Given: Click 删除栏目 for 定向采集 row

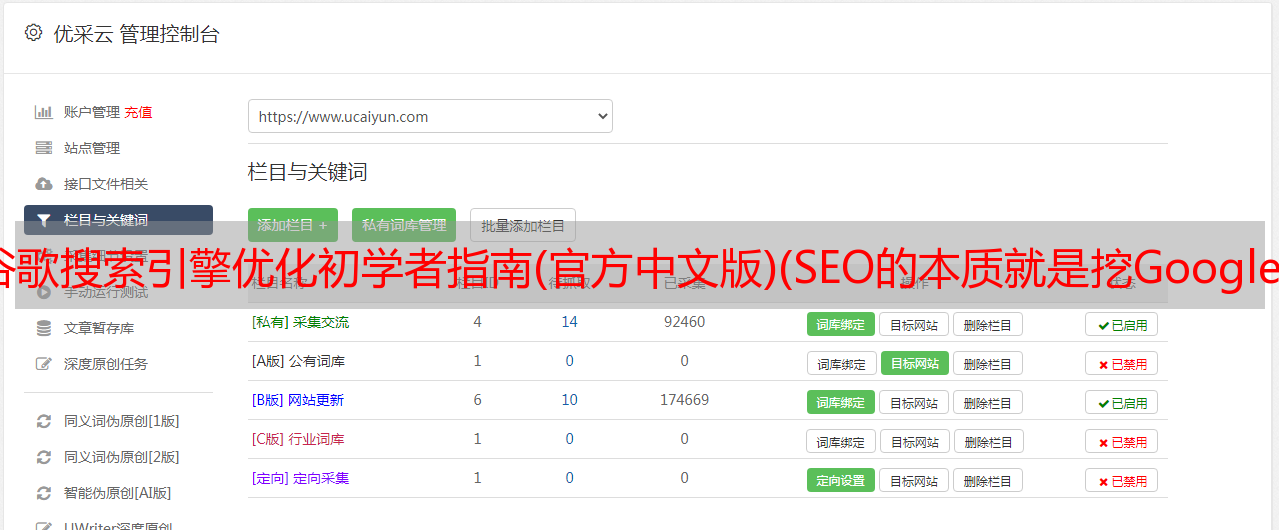Looking at the screenshot, I should 987,480.
